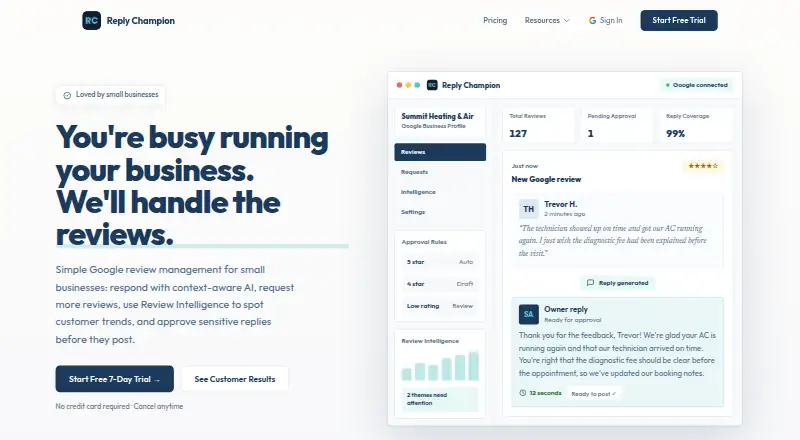The image size is (800, 440).
Task: Click the SA owner avatar
Action: [529, 314]
